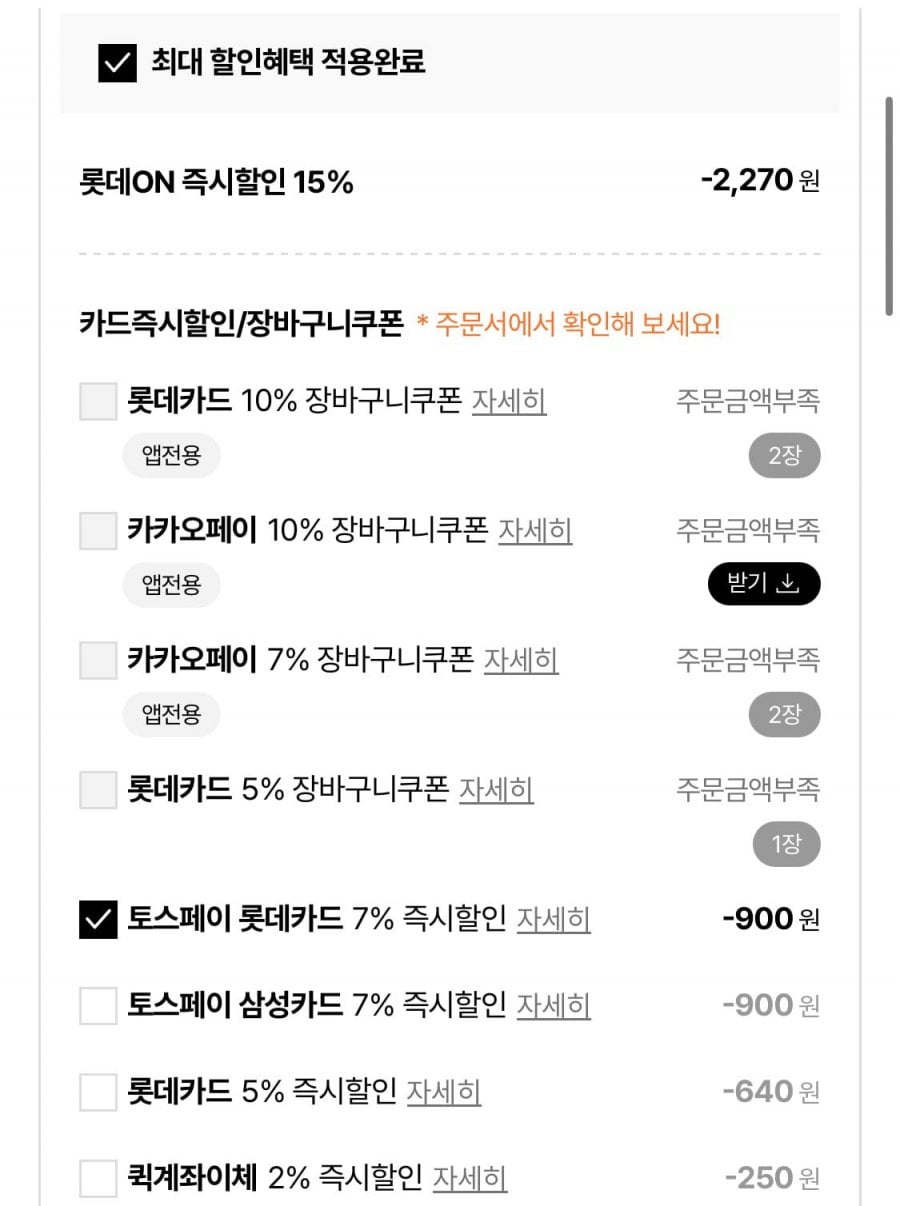View 자세히 for 퀵계좌이체 2% 즉시할인
Viewport: 900px width, 1206px height.
(470, 1178)
